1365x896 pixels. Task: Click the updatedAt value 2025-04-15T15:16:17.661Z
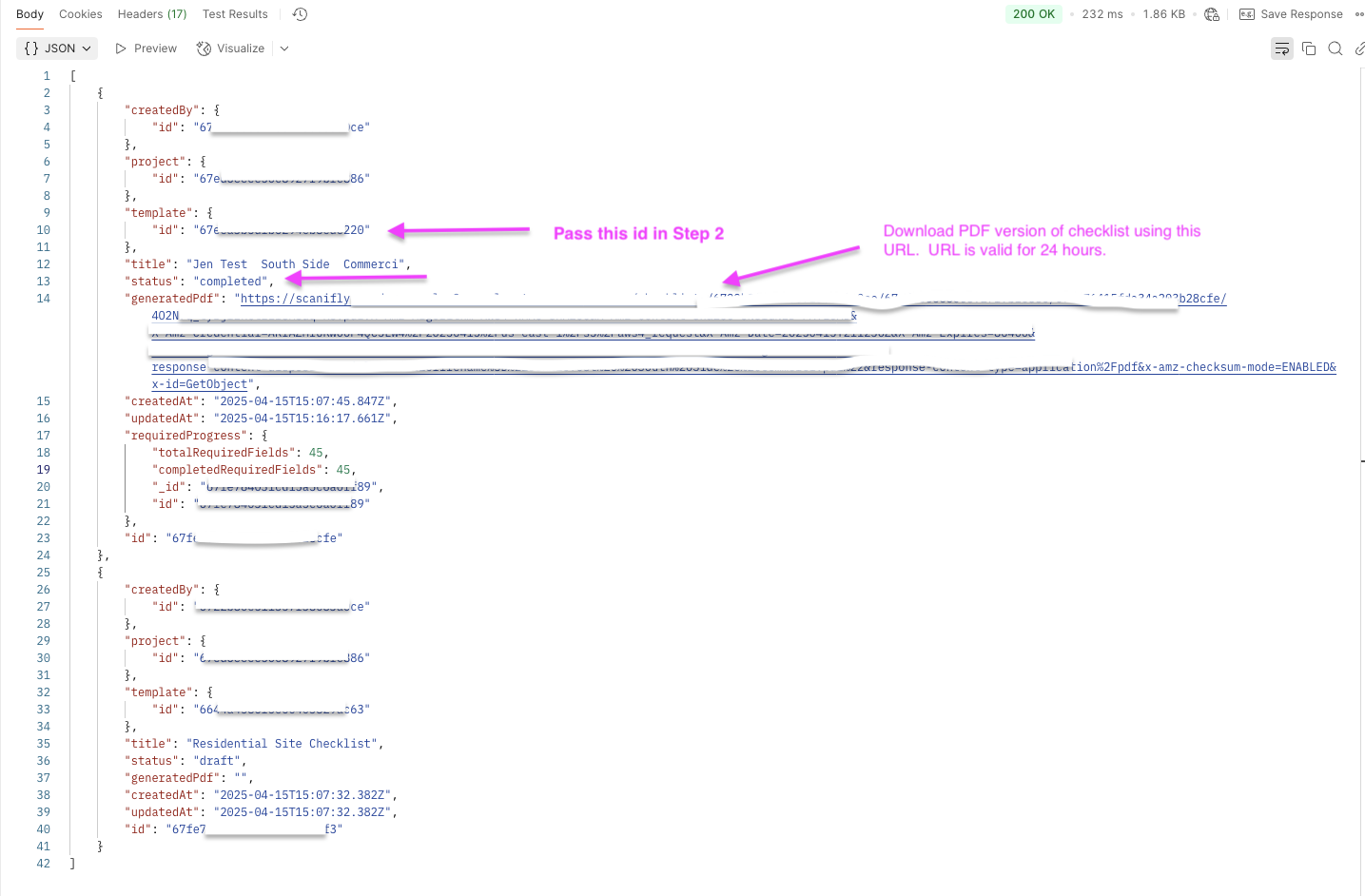point(302,419)
